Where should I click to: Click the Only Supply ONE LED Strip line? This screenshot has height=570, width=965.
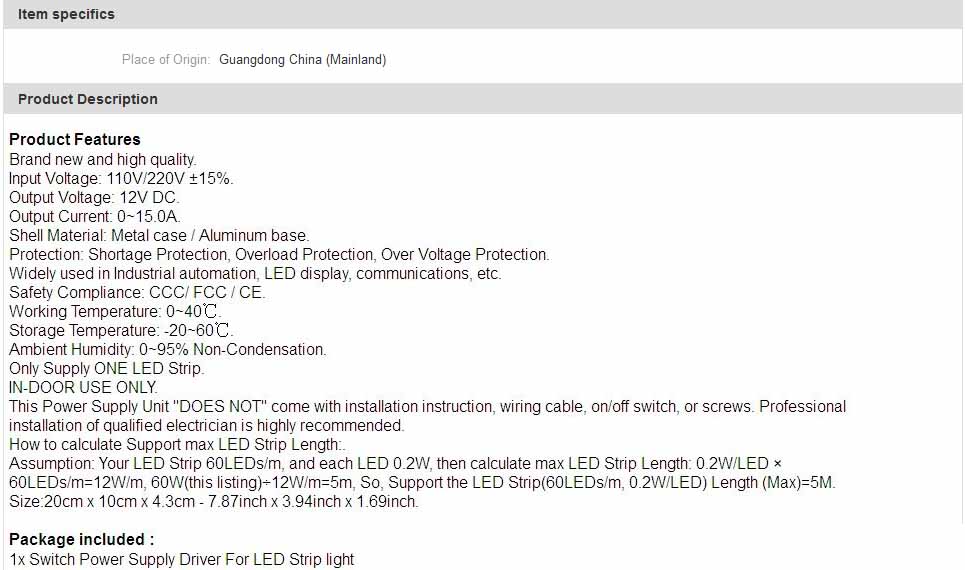(107, 368)
